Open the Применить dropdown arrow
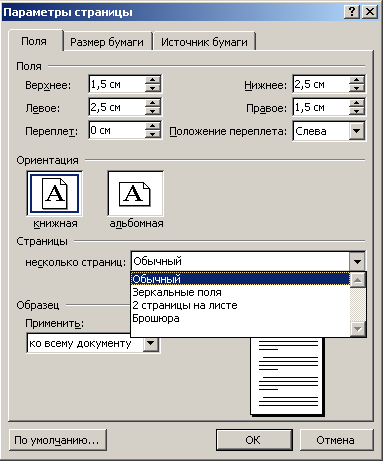 coord(151,343)
